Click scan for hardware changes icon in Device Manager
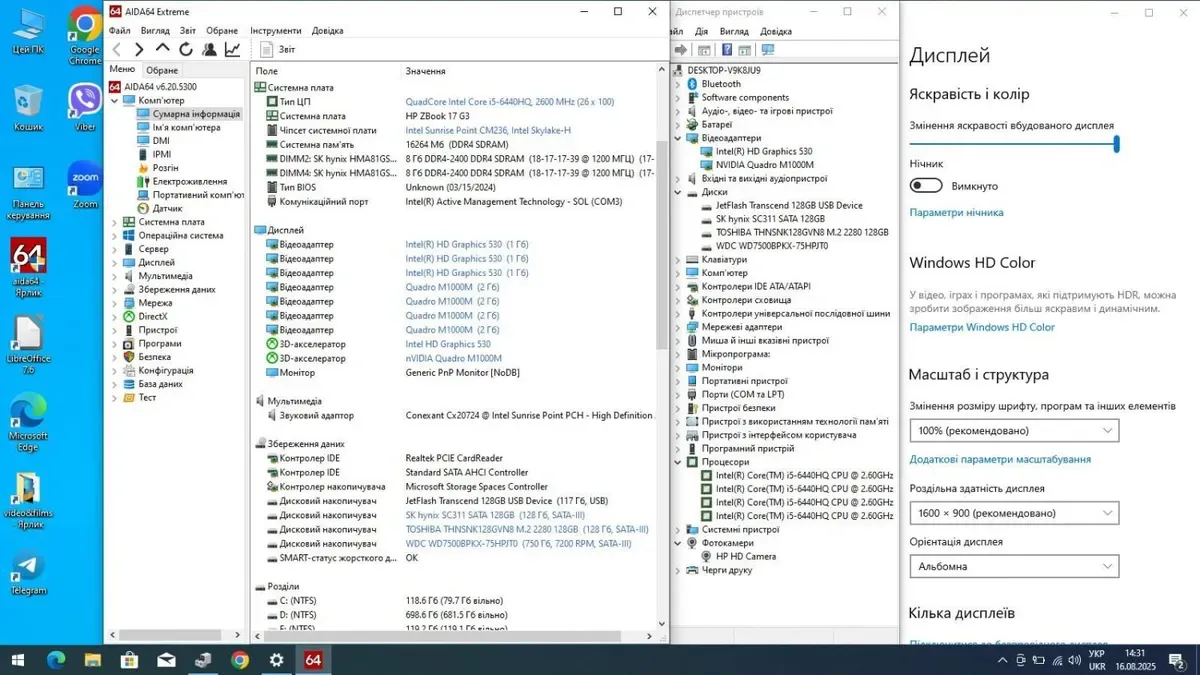Image resolution: width=1200 pixels, height=675 pixels. point(768,50)
